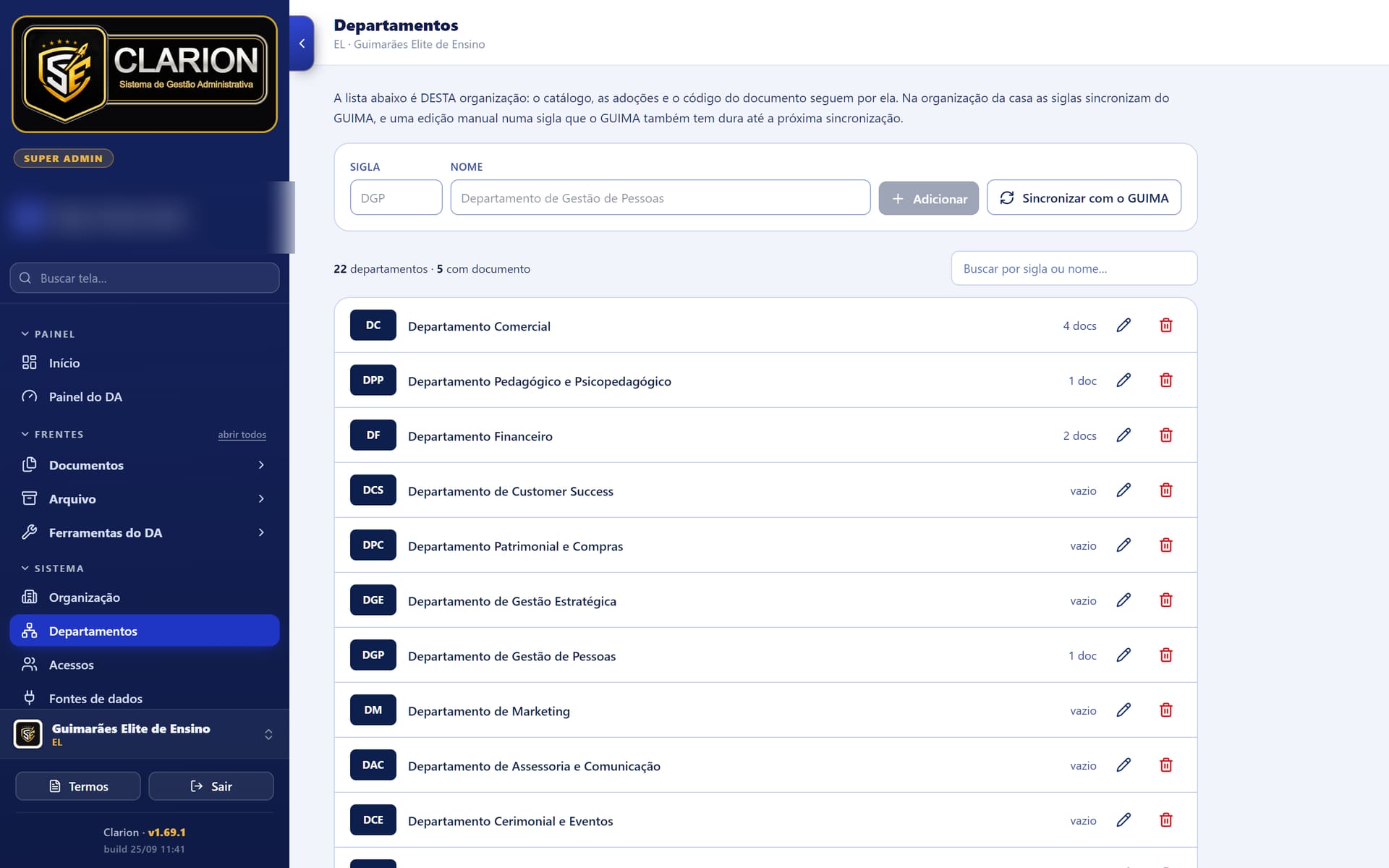Collapse the SISTEMA group
1389x868 pixels.
tap(52, 569)
